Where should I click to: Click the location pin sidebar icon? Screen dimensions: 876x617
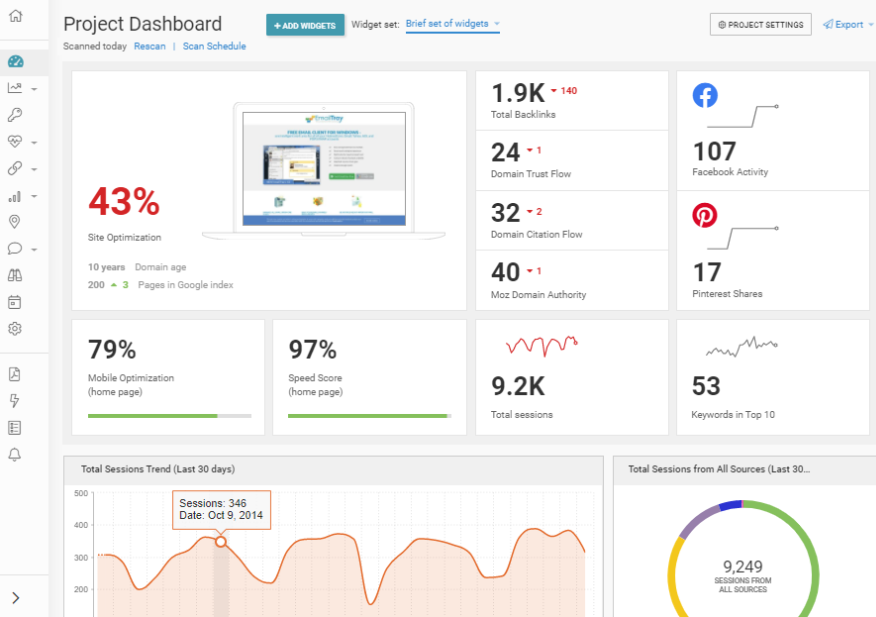pyautogui.click(x=15, y=222)
